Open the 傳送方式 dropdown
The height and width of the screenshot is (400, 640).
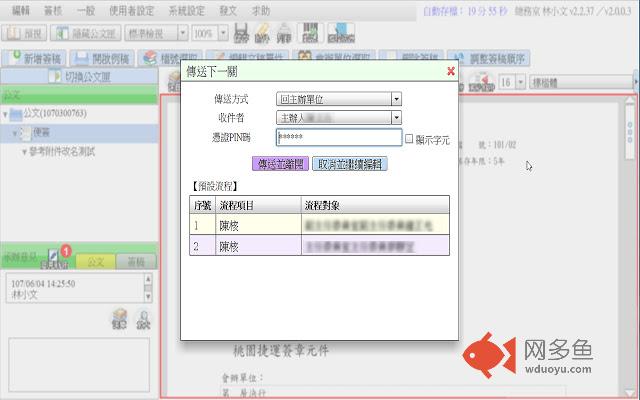click(x=339, y=99)
